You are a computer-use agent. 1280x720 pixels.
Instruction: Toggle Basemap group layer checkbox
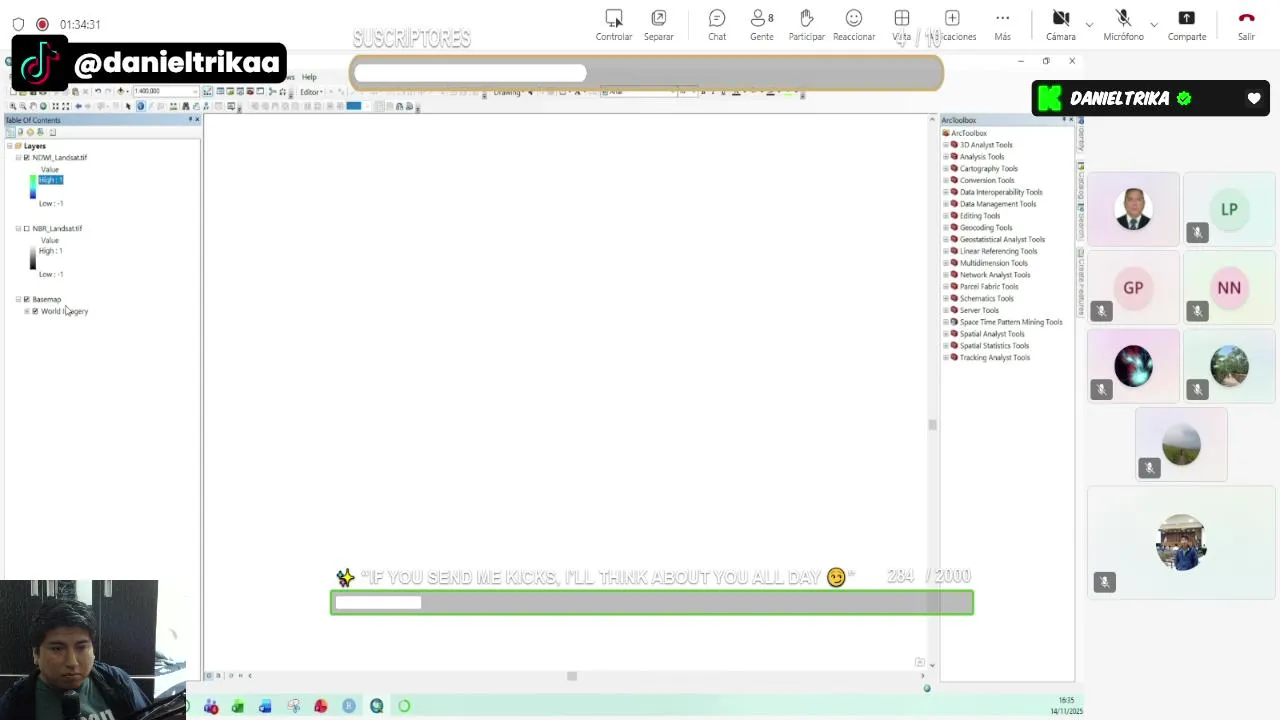(26, 299)
